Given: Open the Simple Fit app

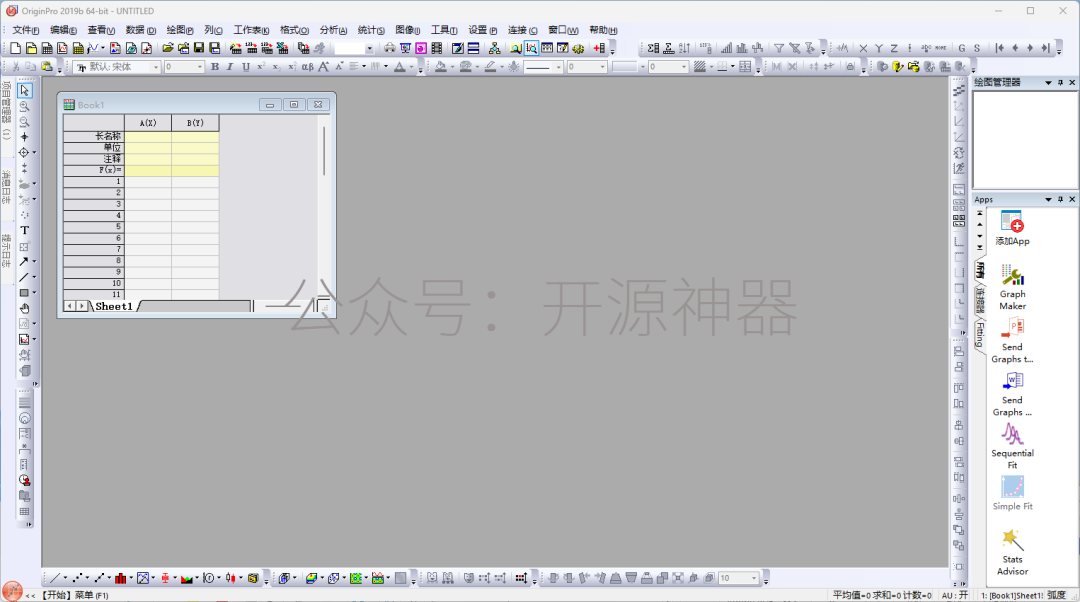Looking at the screenshot, I should pos(1012,493).
